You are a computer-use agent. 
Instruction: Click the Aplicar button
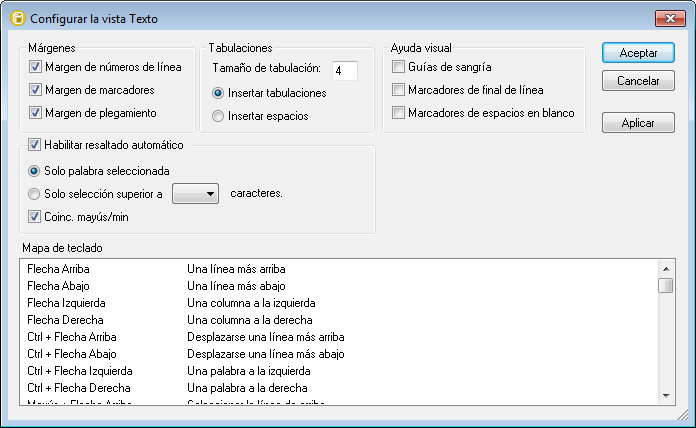tap(638, 123)
